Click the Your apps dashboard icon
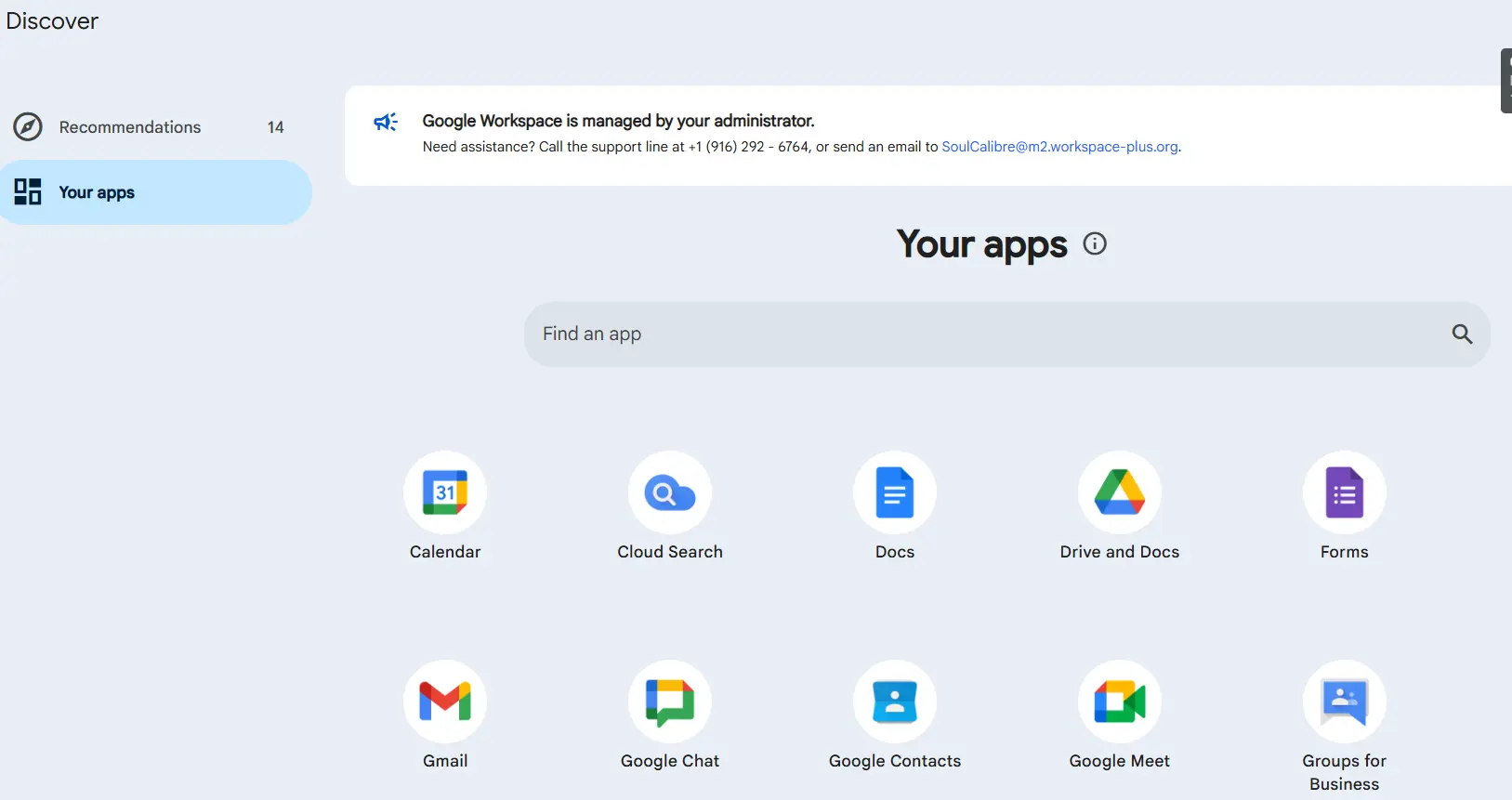1512x800 pixels. point(28,191)
